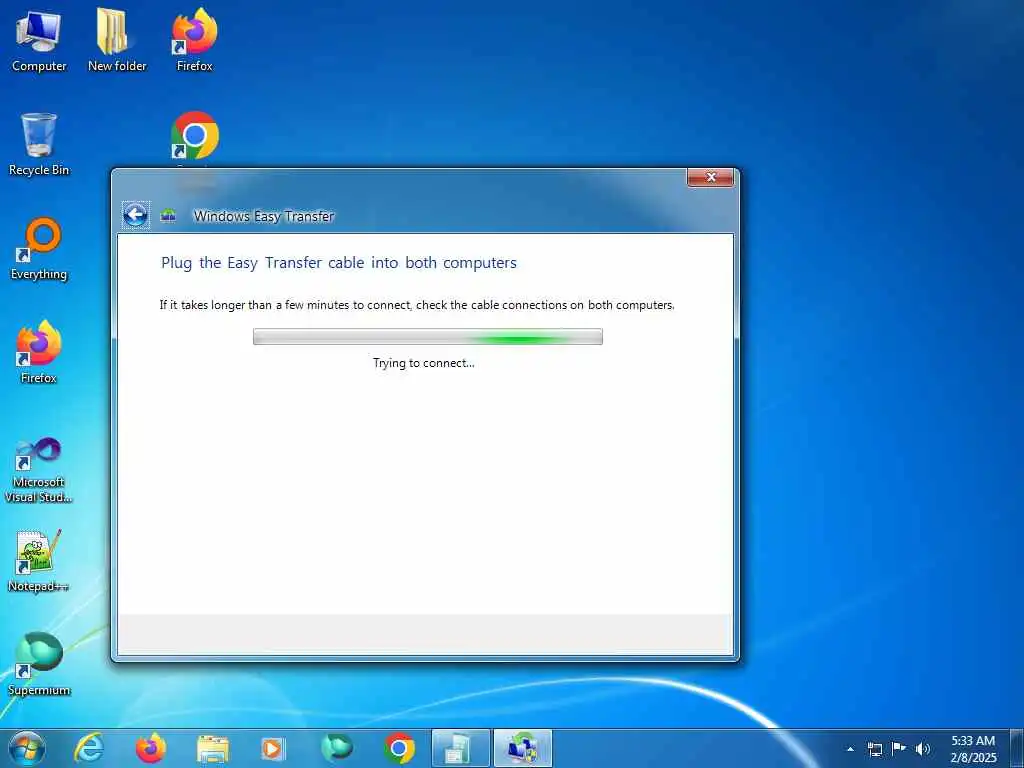Launch Internet Explorer from the taskbar

[x=89, y=748]
